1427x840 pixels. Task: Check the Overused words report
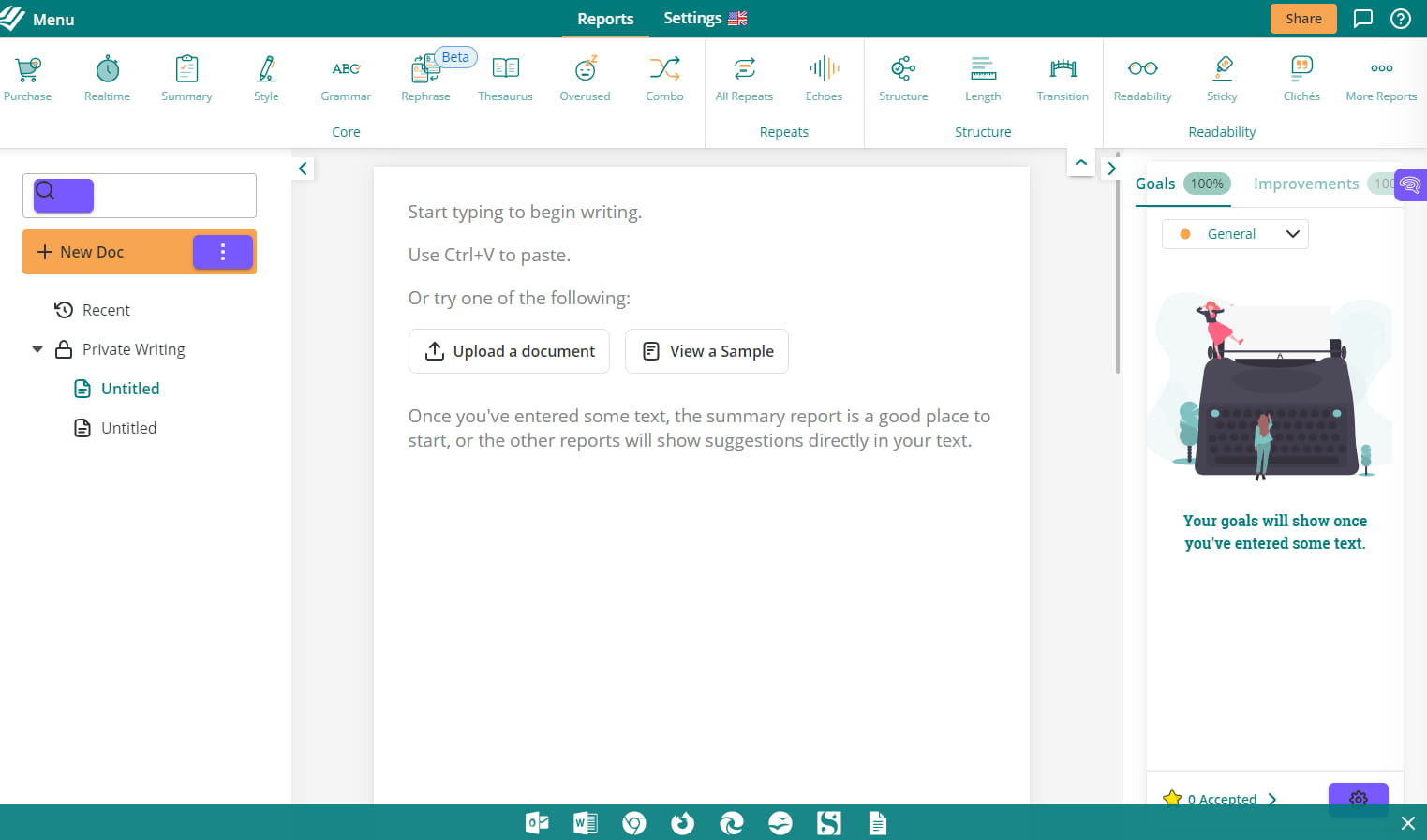(x=584, y=77)
